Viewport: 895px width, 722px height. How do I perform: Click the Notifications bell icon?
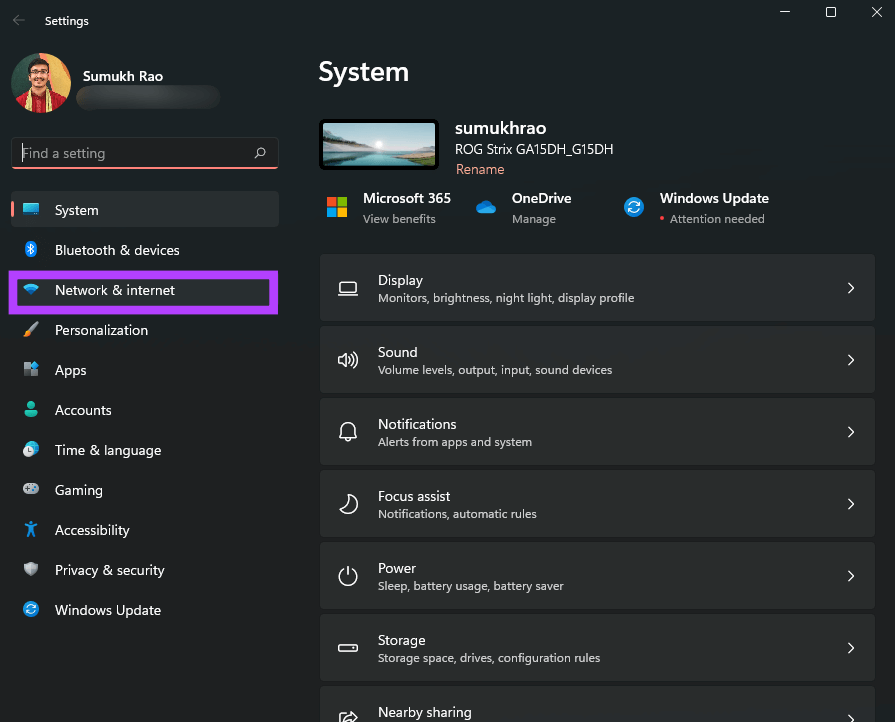[x=348, y=432]
